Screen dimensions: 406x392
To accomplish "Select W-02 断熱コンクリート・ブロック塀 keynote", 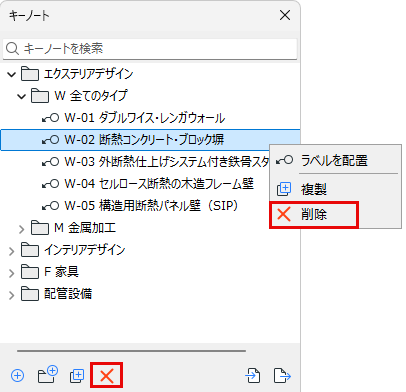I will (150, 140).
